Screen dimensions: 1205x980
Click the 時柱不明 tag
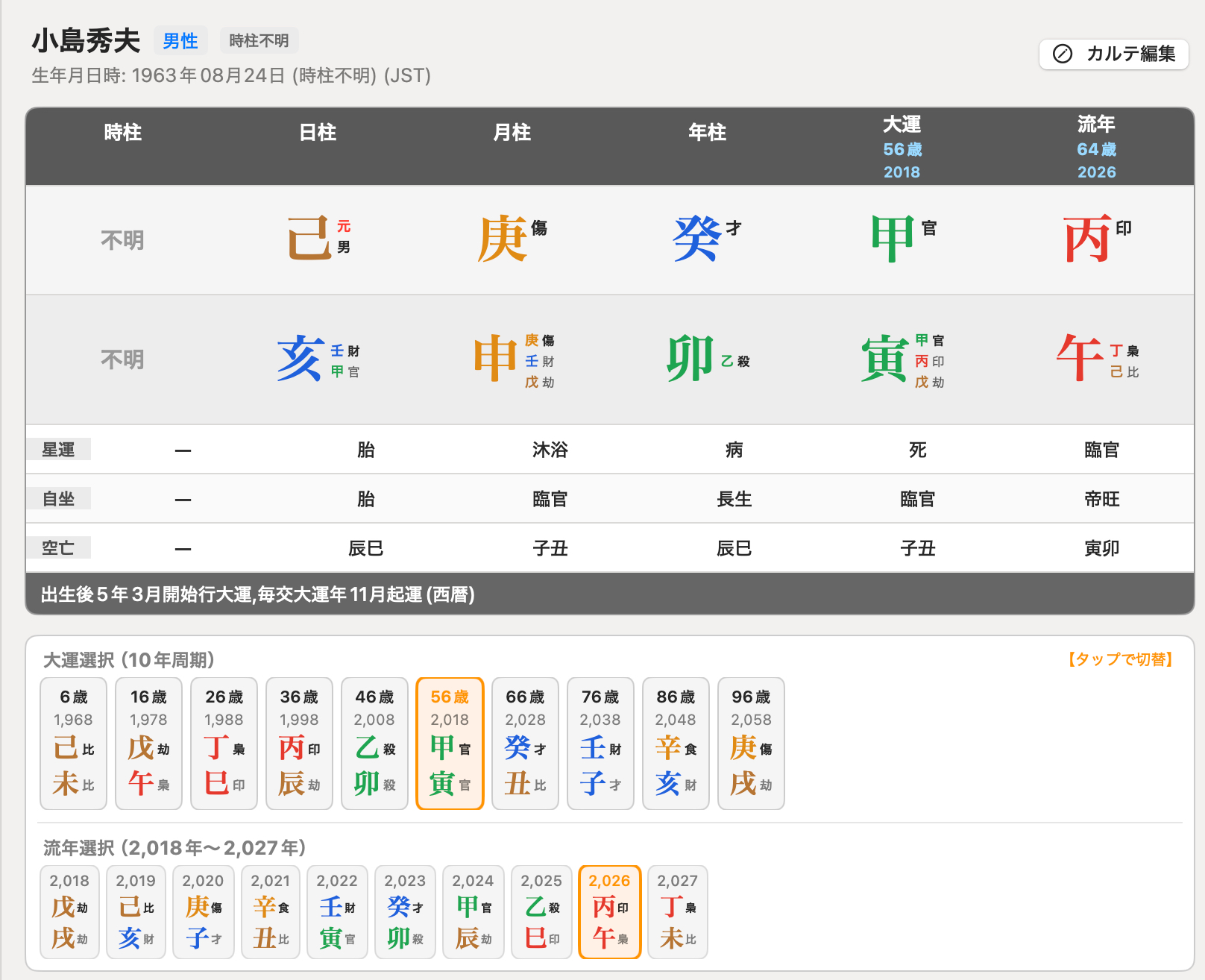coord(259,40)
